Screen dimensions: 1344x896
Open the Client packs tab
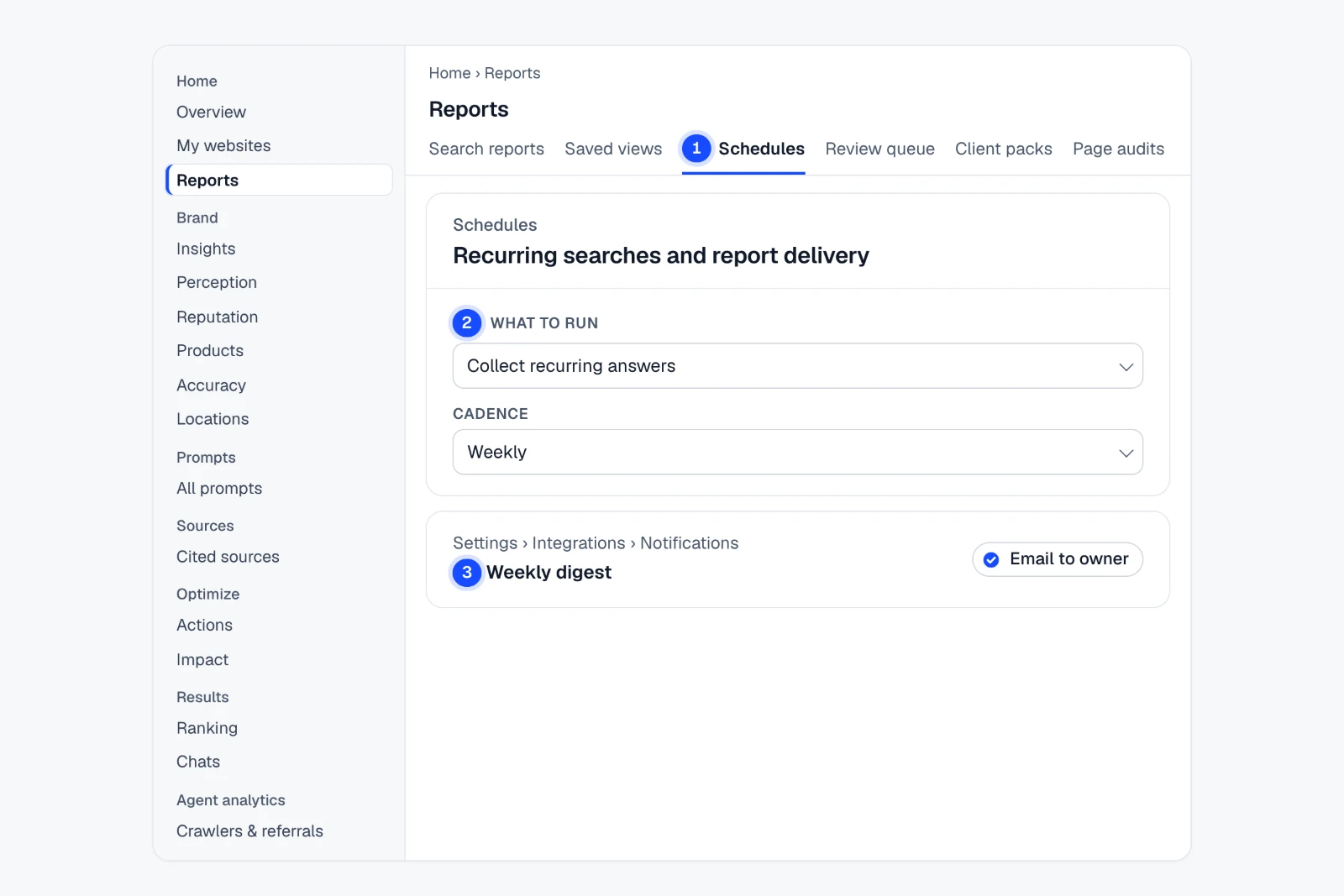coord(1003,149)
